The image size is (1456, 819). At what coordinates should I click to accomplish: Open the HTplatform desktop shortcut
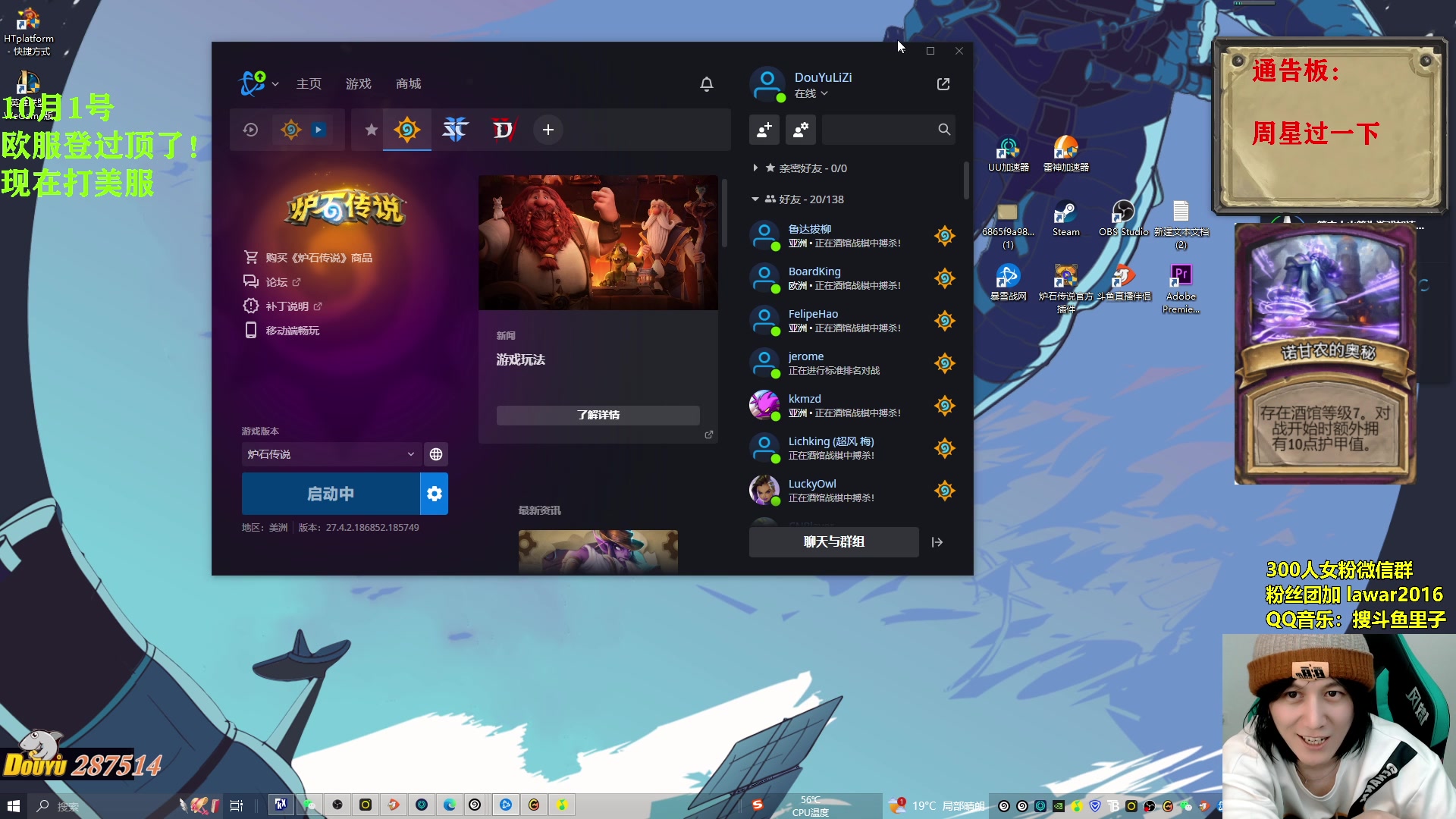click(x=29, y=32)
